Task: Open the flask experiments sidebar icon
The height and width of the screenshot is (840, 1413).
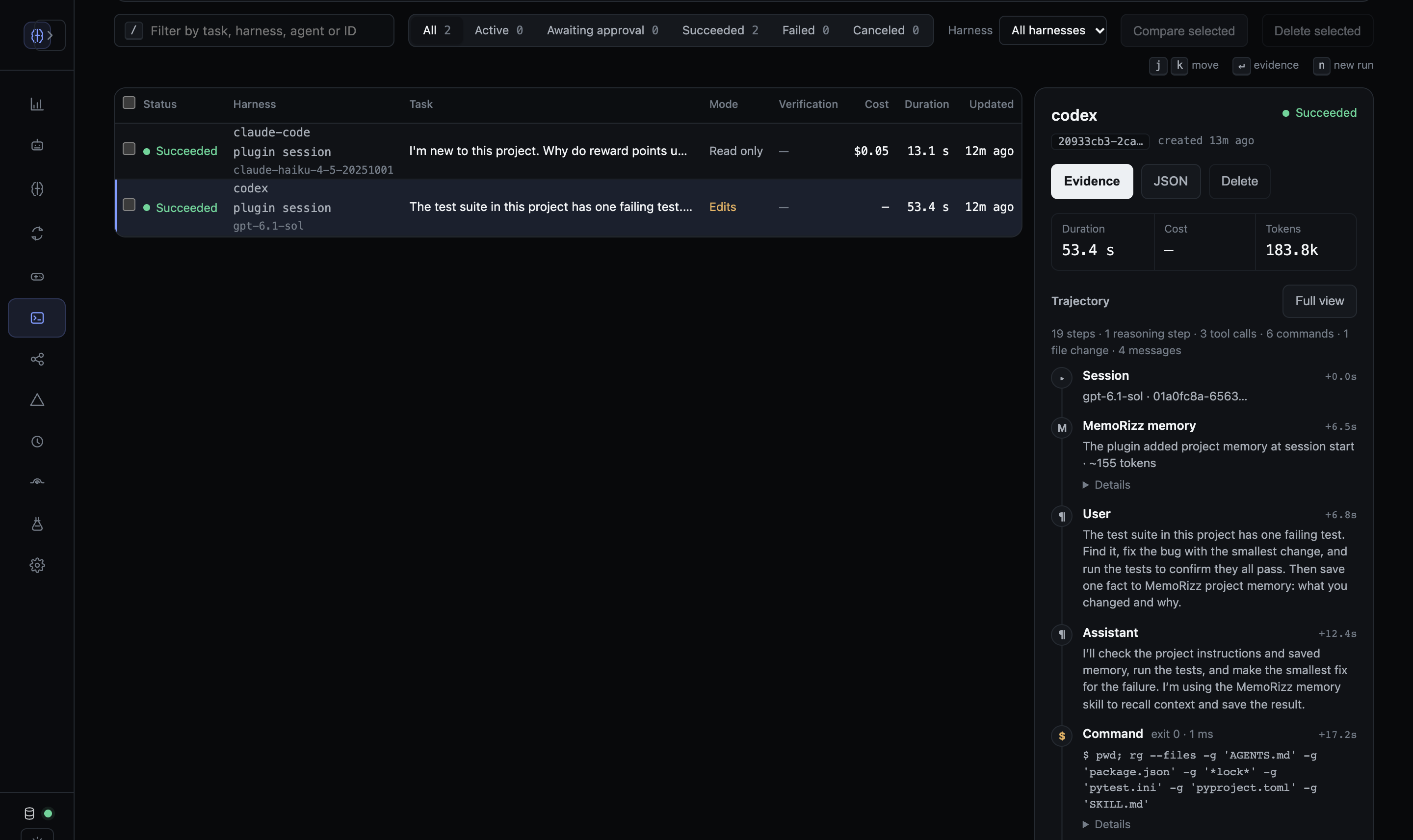Action: 37,524
